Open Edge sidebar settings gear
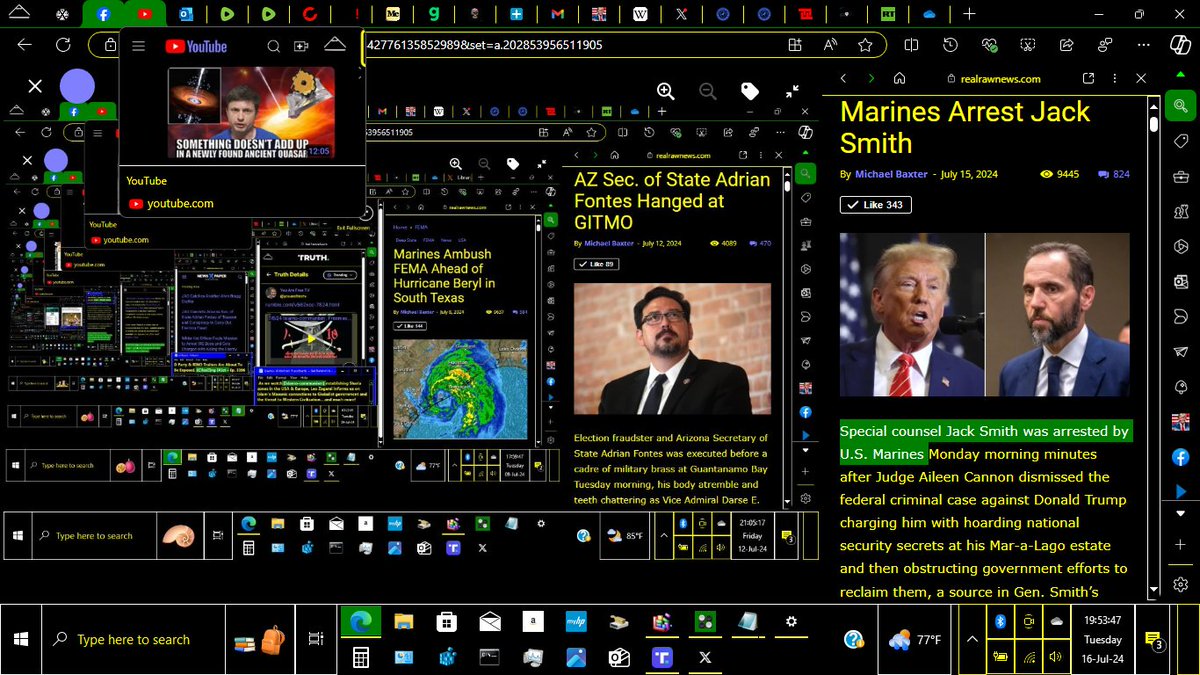Image resolution: width=1200 pixels, height=675 pixels. pyautogui.click(x=1180, y=584)
